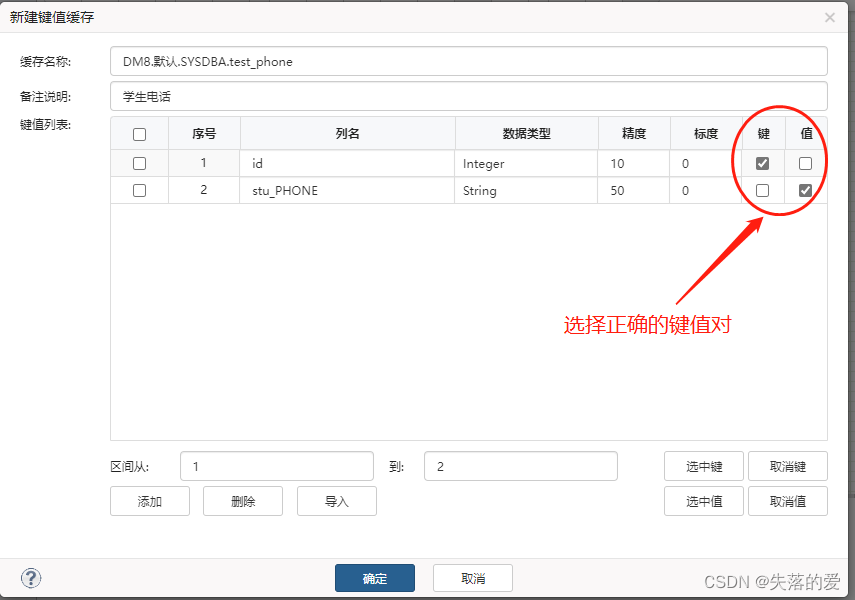Click the 精度 column header
Viewport: 855px width, 600px height.
click(634, 134)
